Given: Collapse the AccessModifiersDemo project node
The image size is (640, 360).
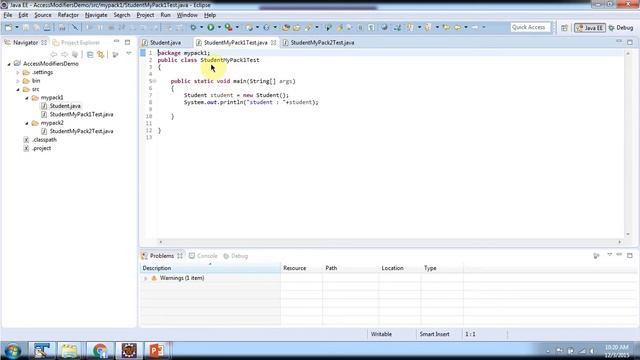Looking at the screenshot, I should pos(9,64).
